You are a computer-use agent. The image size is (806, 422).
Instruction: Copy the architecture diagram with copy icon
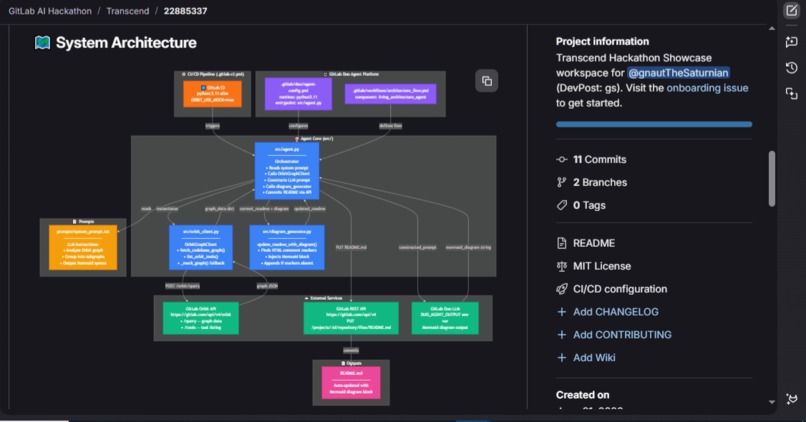tap(486, 81)
